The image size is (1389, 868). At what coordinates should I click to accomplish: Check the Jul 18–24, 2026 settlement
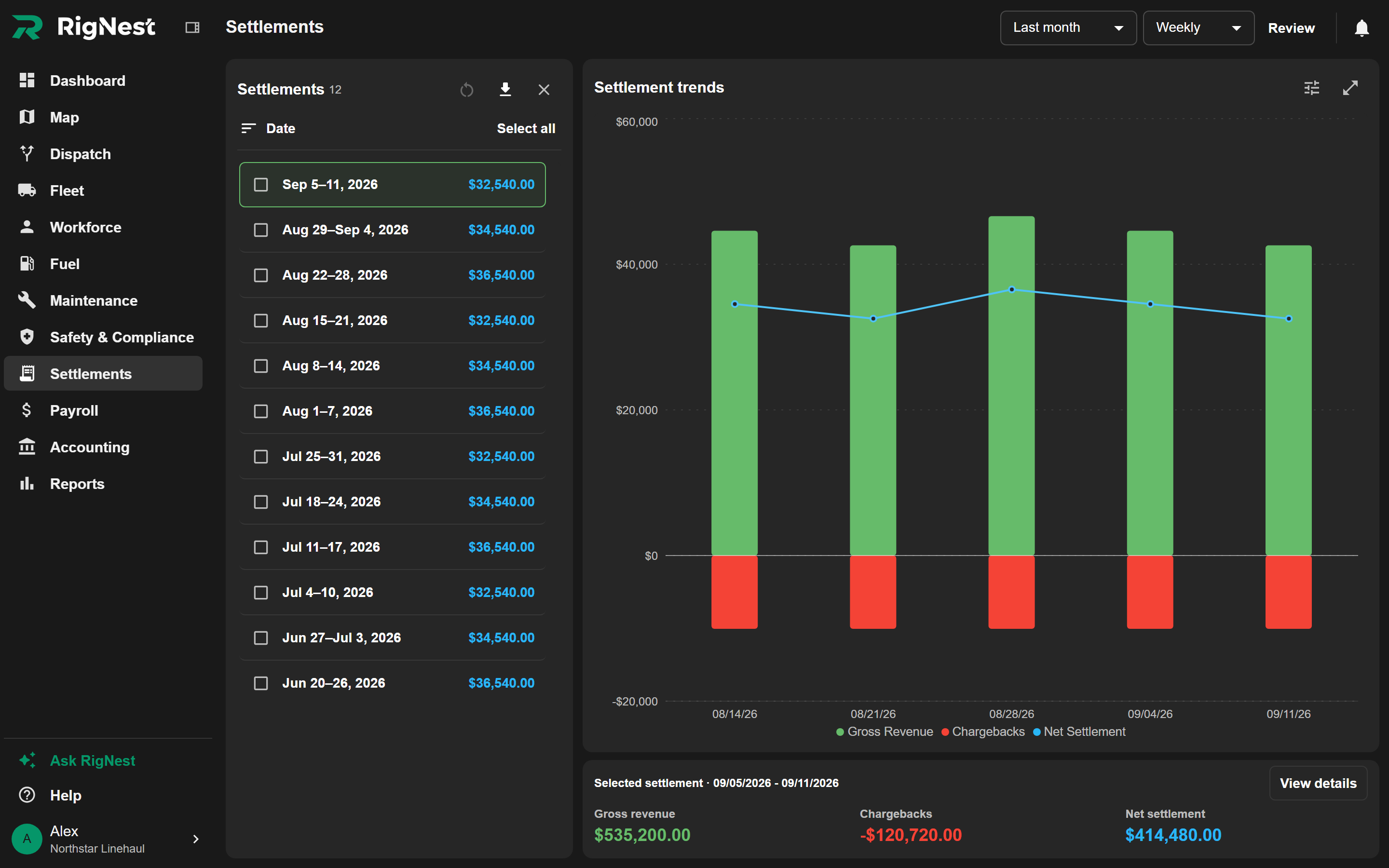click(x=261, y=502)
